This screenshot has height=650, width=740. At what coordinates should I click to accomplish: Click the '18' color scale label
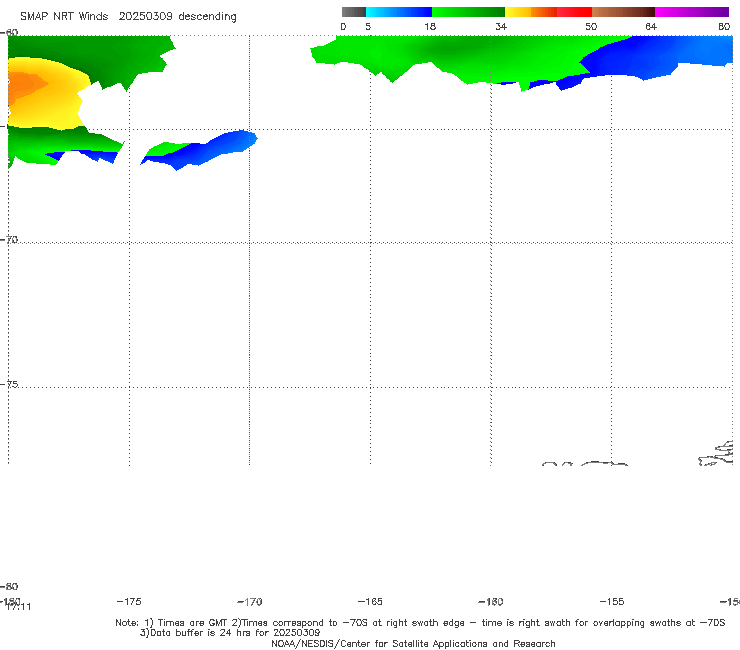coord(430,27)
